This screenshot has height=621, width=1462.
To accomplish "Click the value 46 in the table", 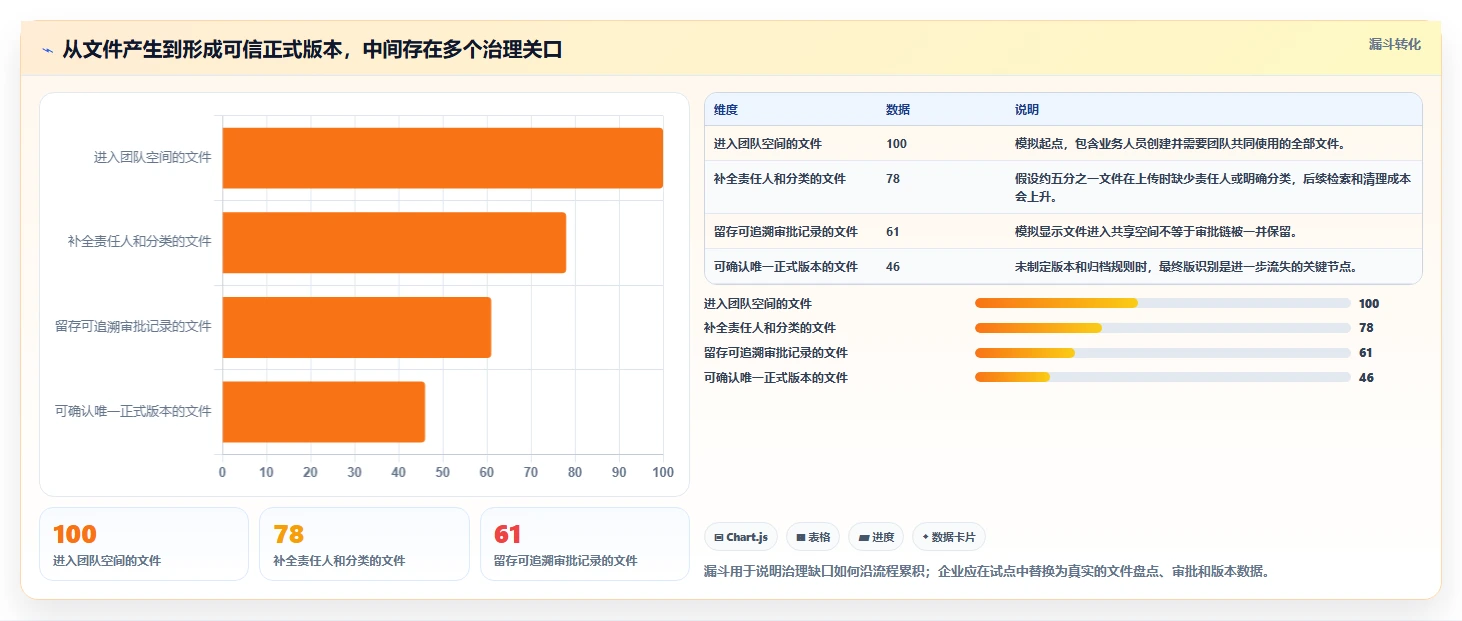I will [893, 267].
